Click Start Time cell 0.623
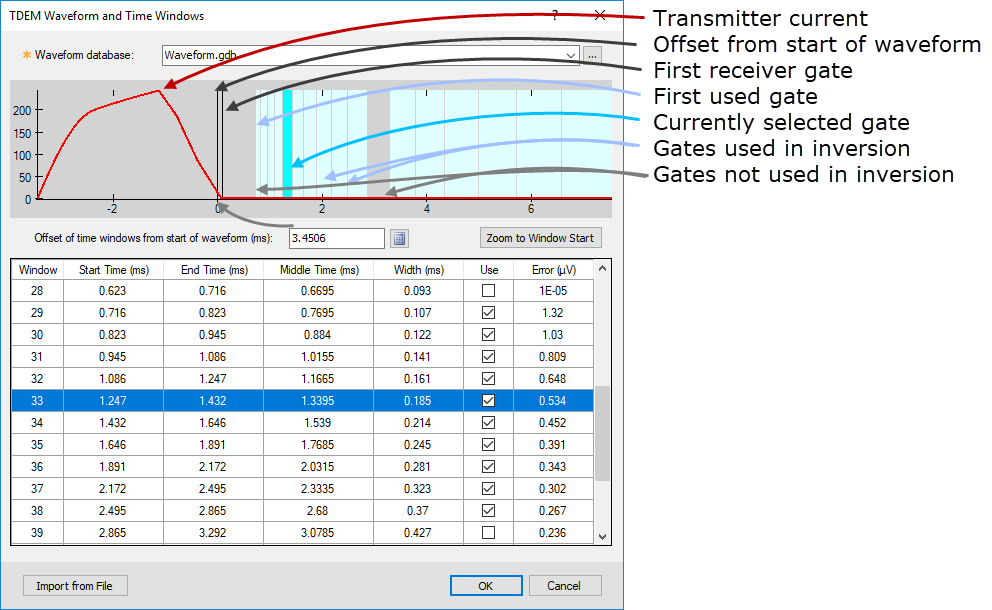Viewport: 992px width, 610px height. pos(113,290)
